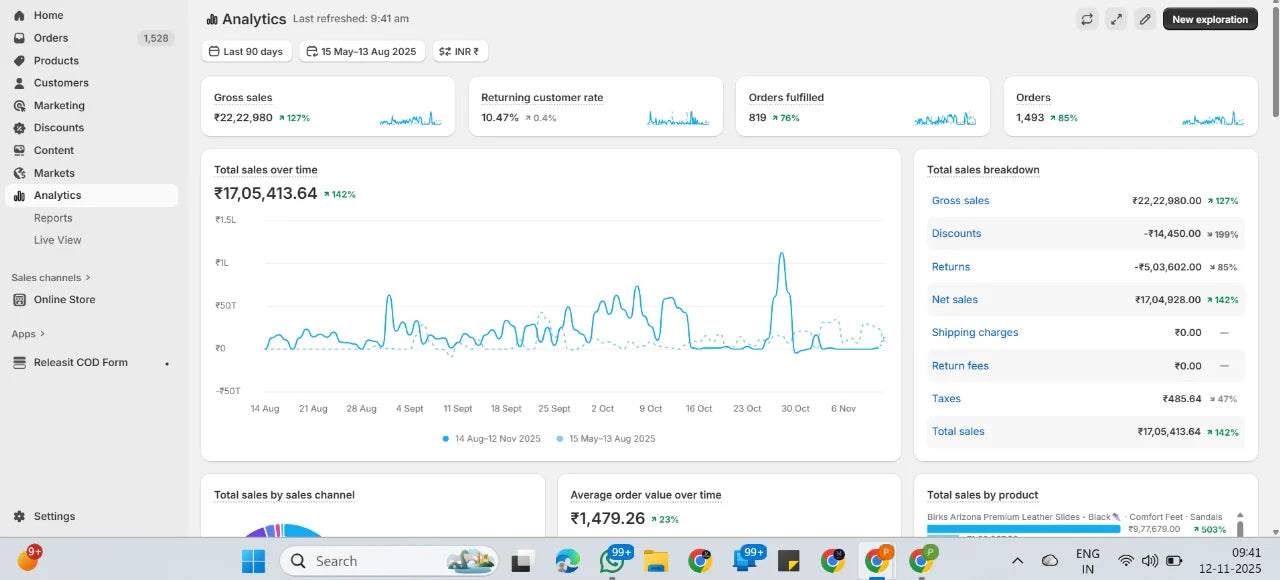The width and height of the screenshot is (1280, 580).
Task: Click the pencil edit dashboard icon
Action: tap(1145, 19)
